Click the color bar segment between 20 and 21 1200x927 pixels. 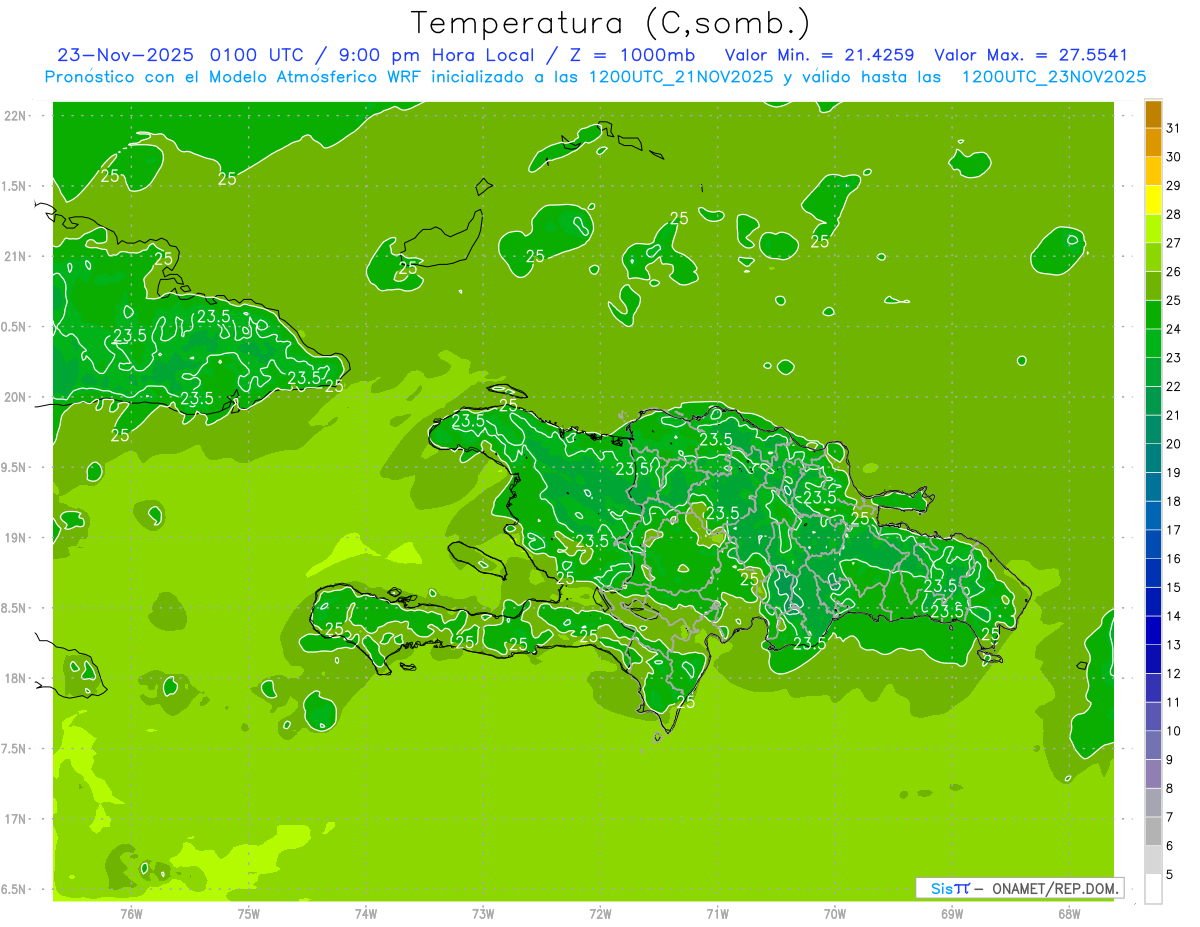[1153, 429]
